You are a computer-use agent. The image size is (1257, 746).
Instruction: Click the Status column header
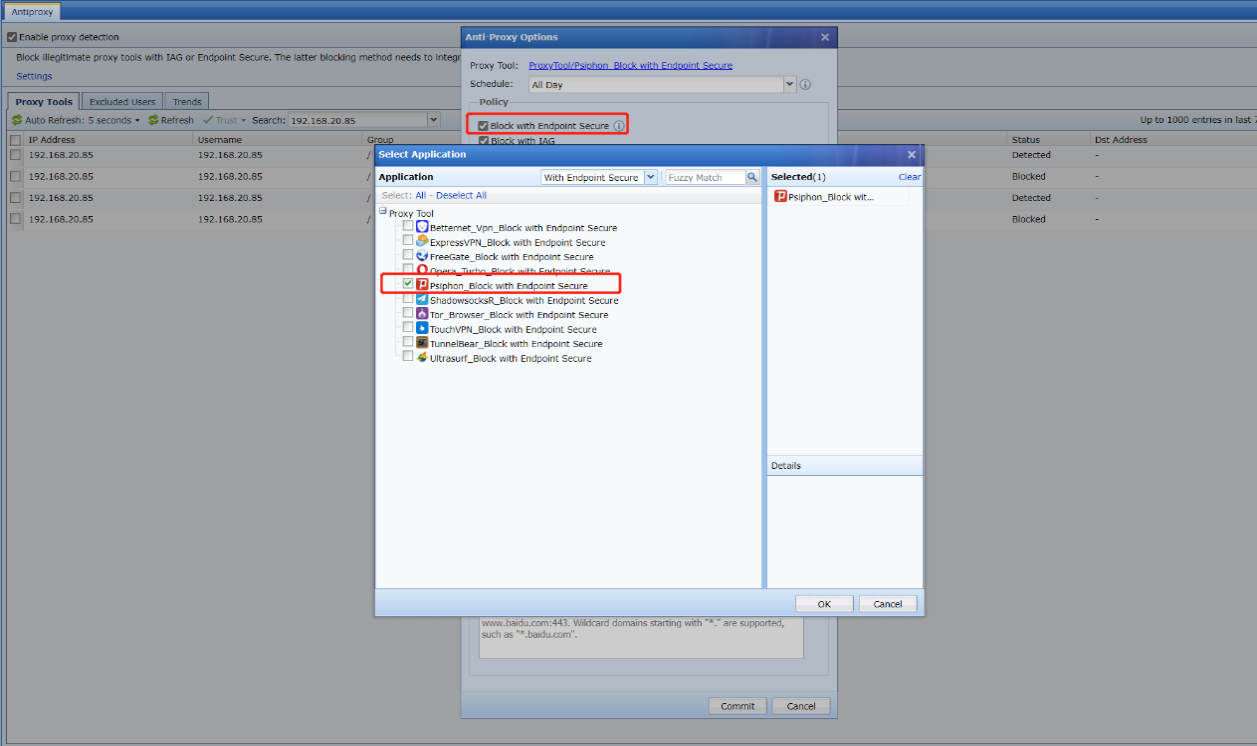1049,140
